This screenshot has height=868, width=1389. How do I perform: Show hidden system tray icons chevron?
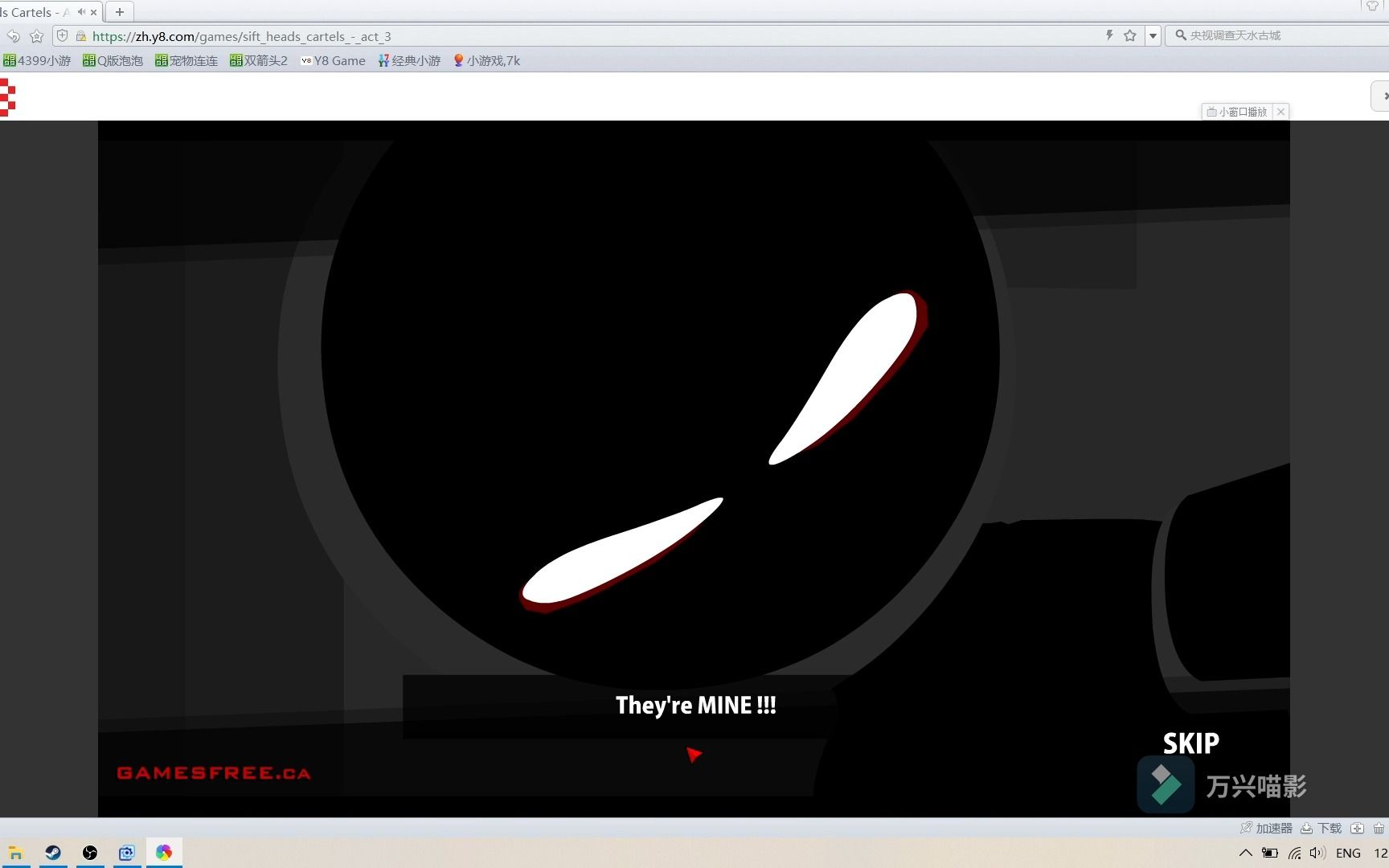pos(1246,853)
